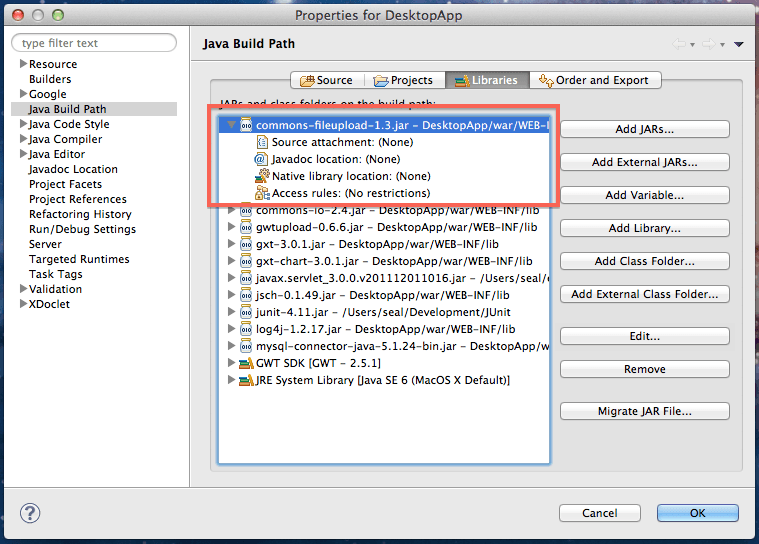The image size is (759, 544).
Task: Click the Add External JARs... button
Action: 645,162
